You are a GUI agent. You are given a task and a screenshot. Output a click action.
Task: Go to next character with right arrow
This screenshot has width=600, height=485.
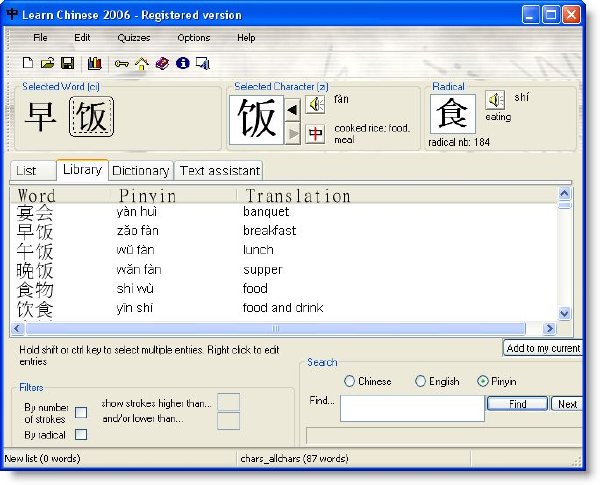pyautogui.click(x=293, y=134)
